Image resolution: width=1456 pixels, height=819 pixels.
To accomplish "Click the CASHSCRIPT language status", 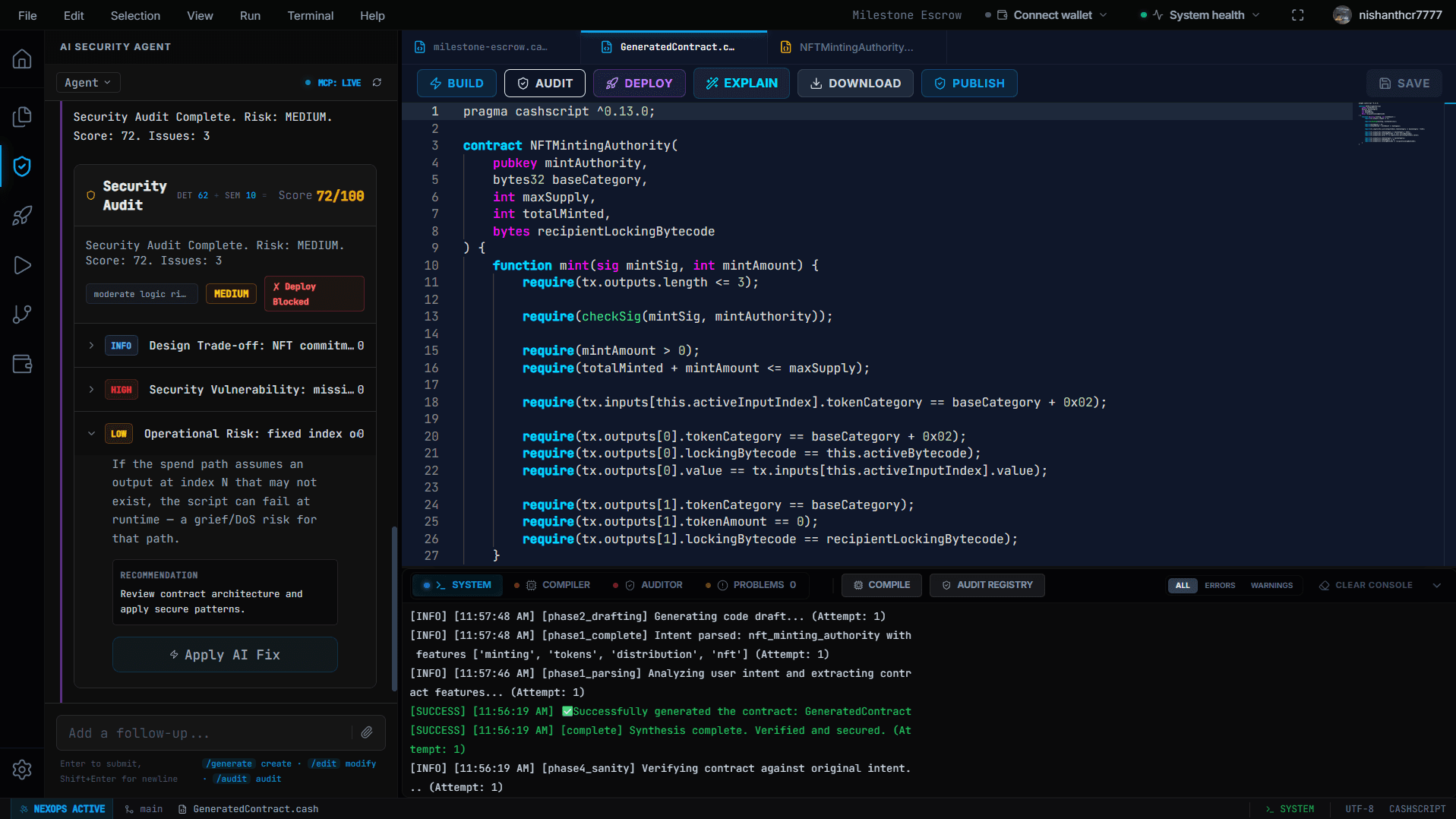I will coord(1417,809).
